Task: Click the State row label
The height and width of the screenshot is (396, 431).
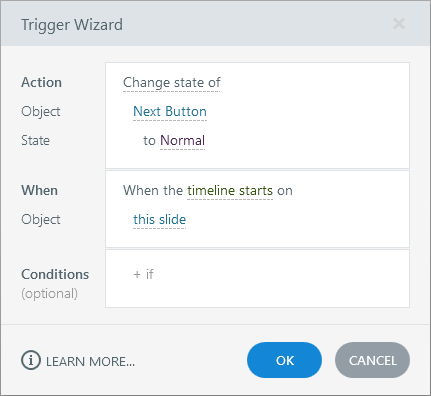Action: click(35, 140)
